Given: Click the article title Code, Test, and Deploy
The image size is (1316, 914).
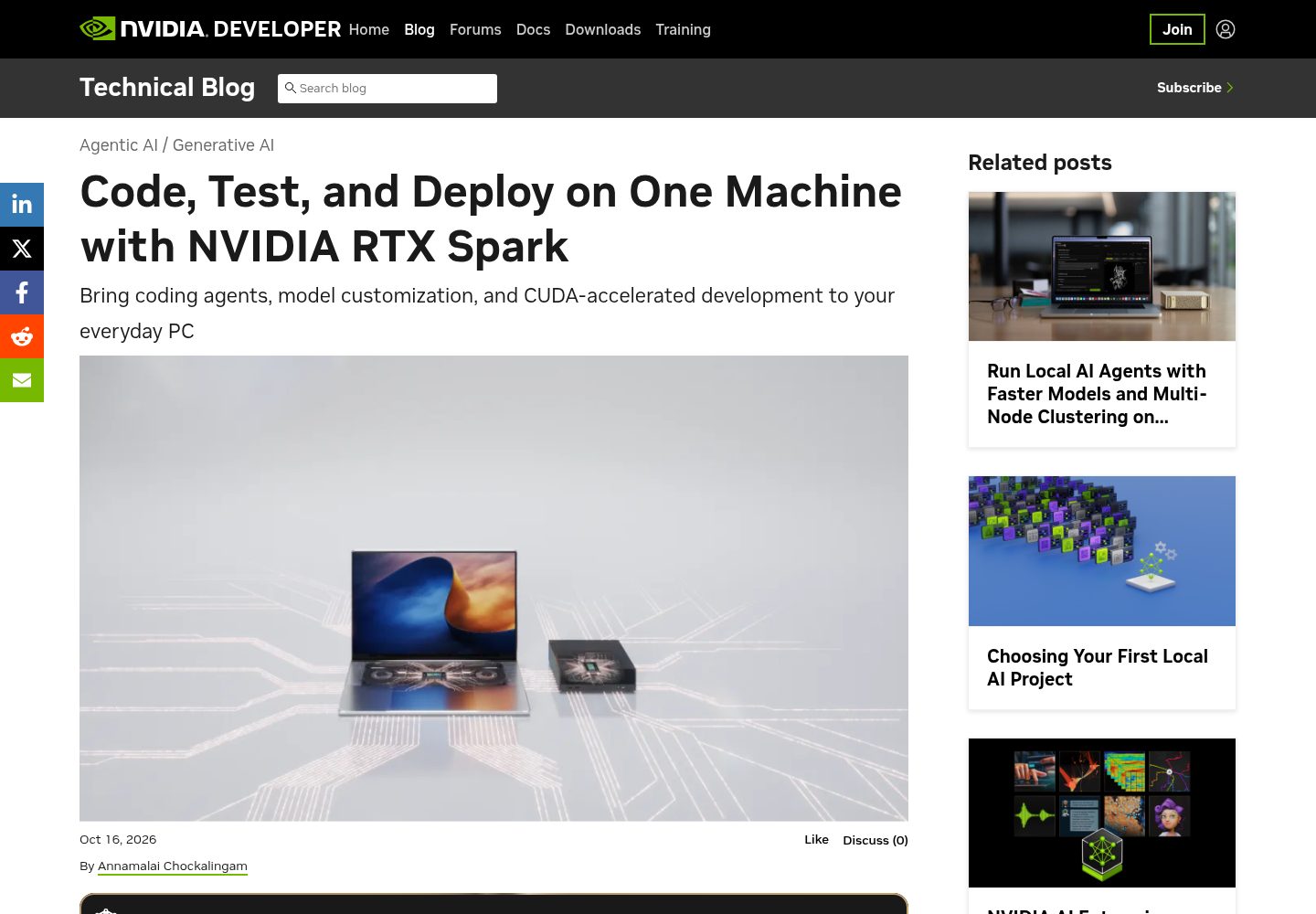Looking at the screenshot, I should click(x=491, y=219).
